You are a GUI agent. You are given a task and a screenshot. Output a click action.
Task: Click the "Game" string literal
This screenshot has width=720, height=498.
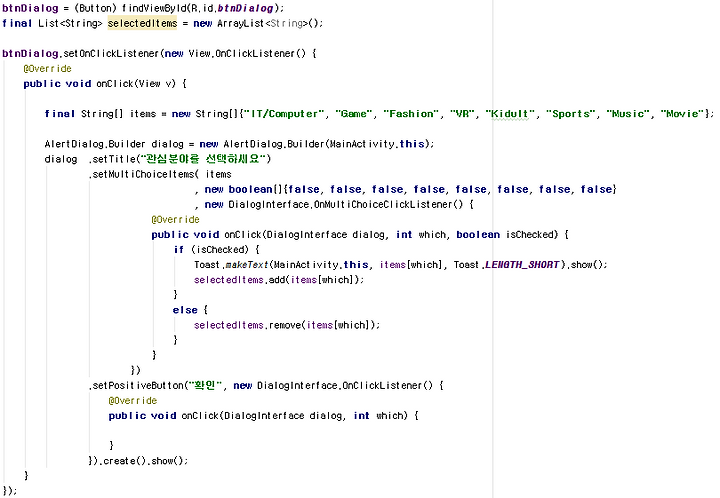coord(353,113)
